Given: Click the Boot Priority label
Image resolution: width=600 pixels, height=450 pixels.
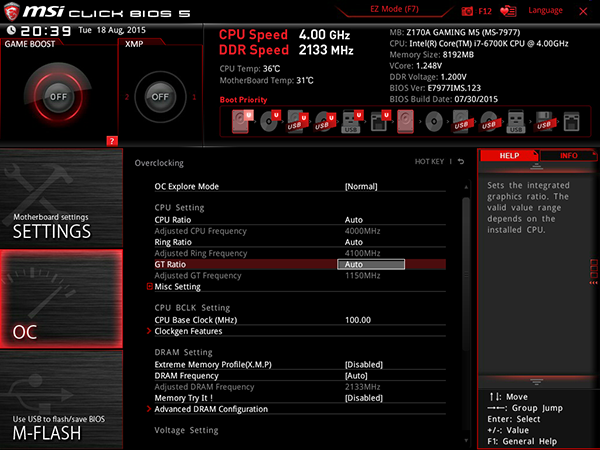Looking at the screenshot, I should point(243,99).
